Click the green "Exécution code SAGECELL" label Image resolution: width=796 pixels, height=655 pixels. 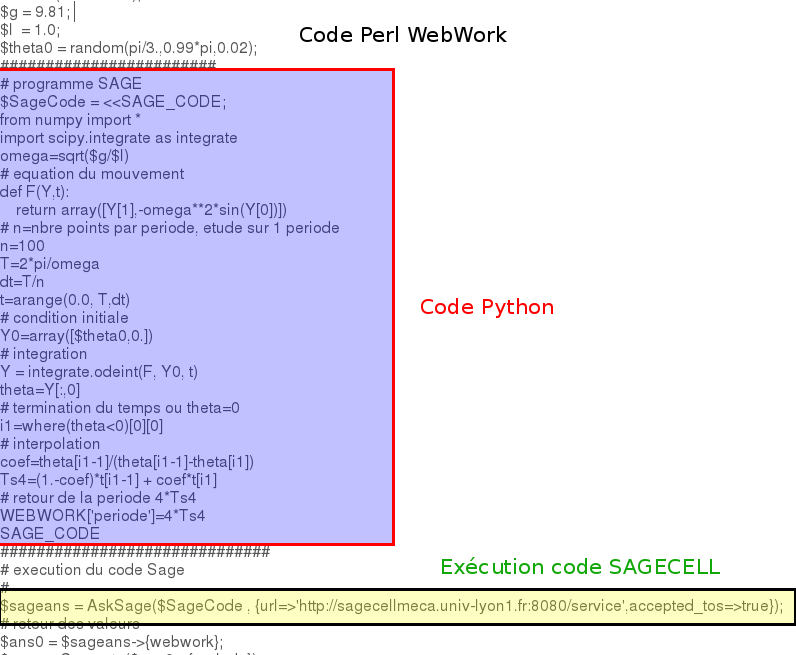tap(580, 567)
